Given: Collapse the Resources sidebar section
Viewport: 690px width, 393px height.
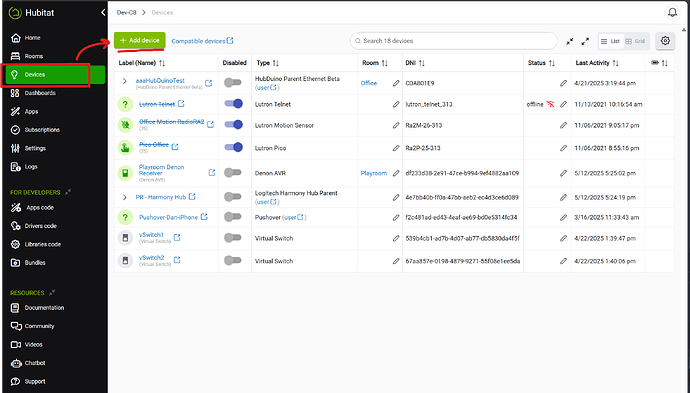Looking at the screenshot, I should coord(52,292).
